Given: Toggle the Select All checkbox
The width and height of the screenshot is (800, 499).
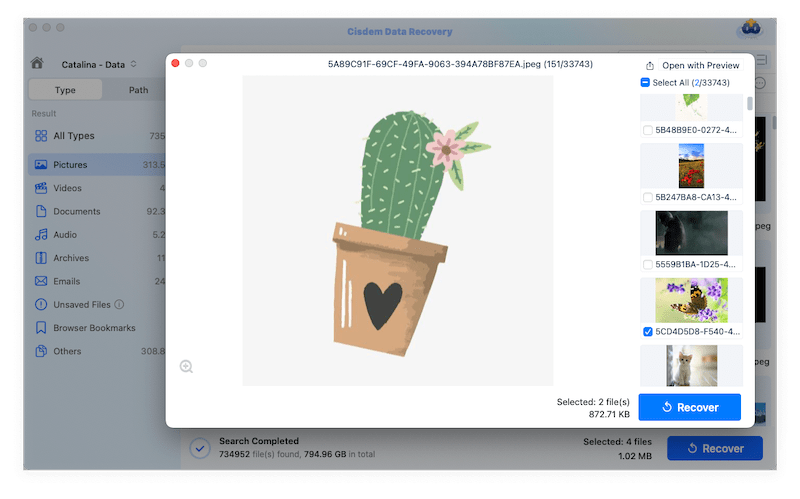Looking at the screenshot, I should point(645,83).
